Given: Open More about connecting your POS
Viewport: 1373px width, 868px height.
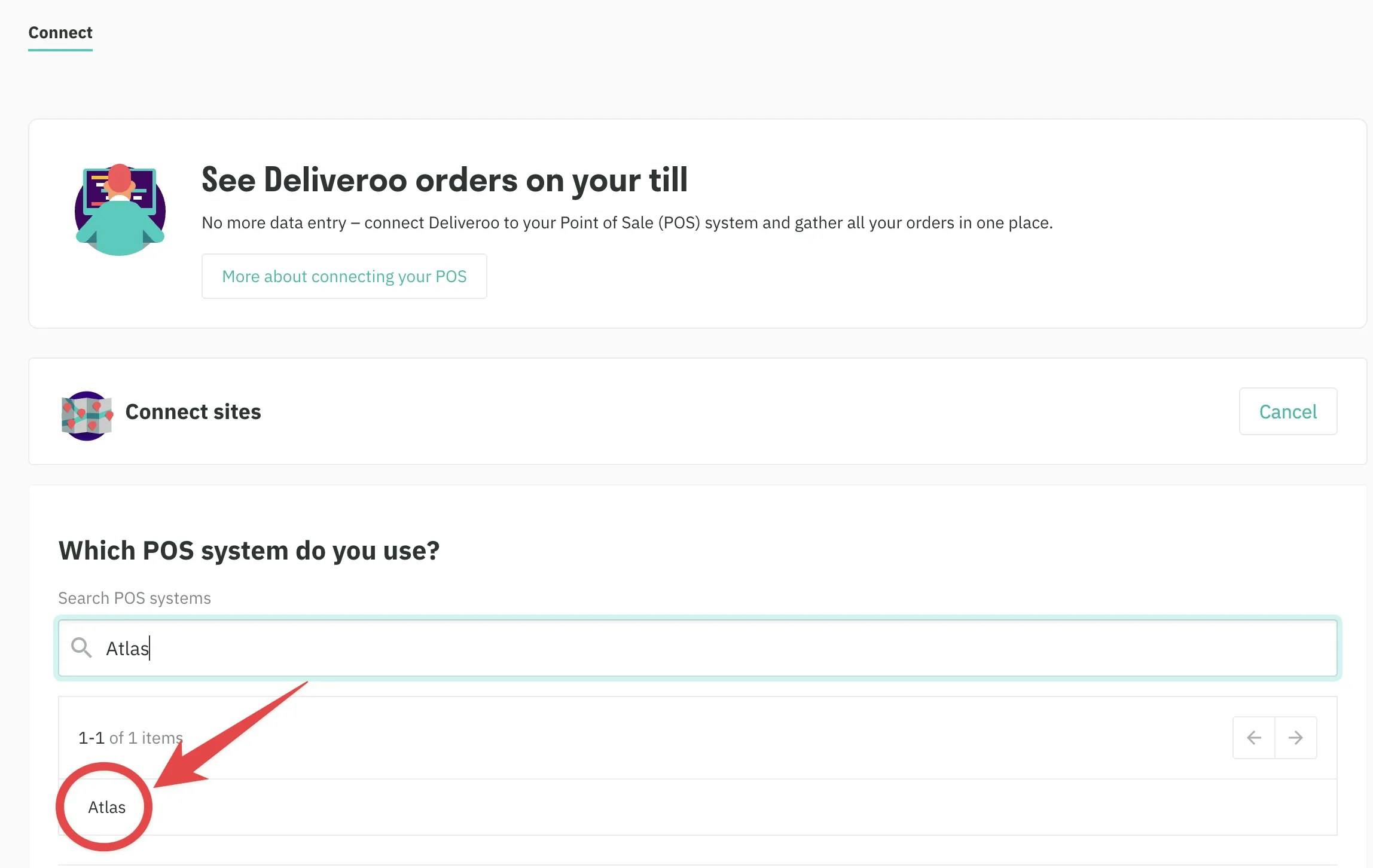Looking at the screenshot, I should click(x=344, y=276).
